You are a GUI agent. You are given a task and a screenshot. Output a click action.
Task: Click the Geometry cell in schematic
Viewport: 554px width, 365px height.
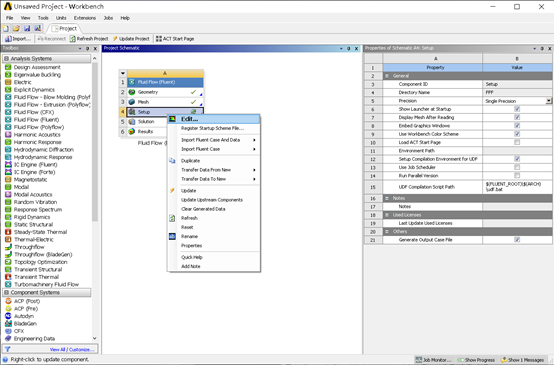point(165,92)
